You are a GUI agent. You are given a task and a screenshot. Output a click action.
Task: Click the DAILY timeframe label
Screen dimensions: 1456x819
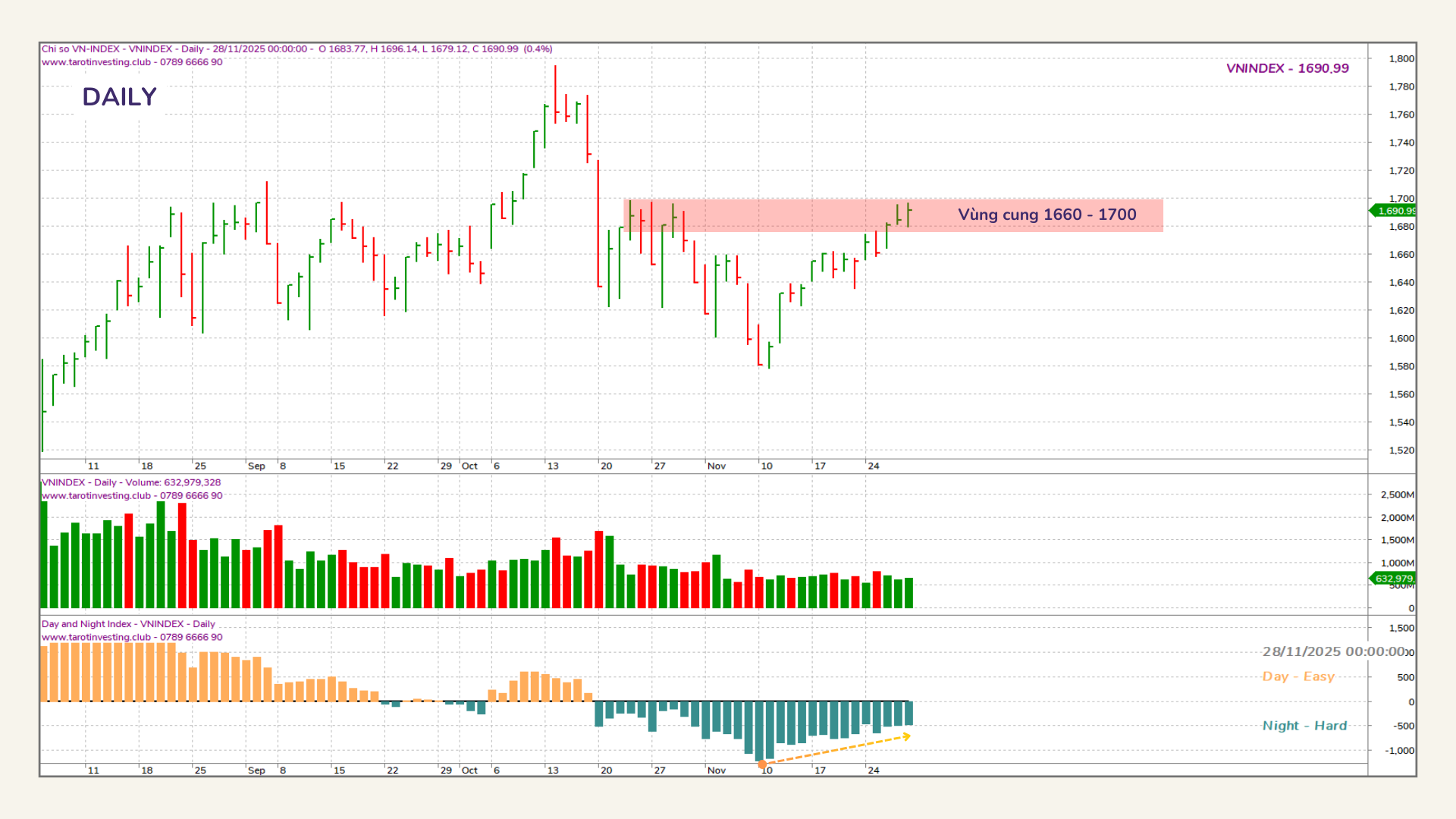pos(119,97)
